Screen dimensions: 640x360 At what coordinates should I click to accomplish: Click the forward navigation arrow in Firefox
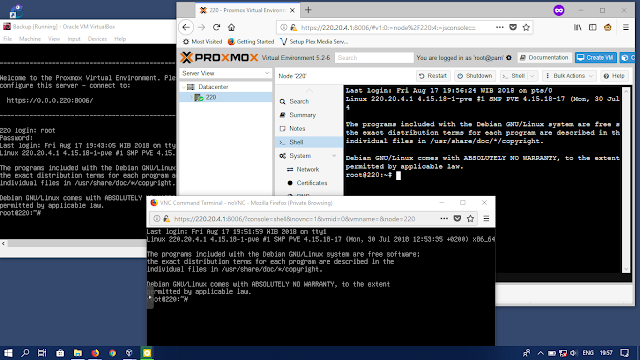201,27
